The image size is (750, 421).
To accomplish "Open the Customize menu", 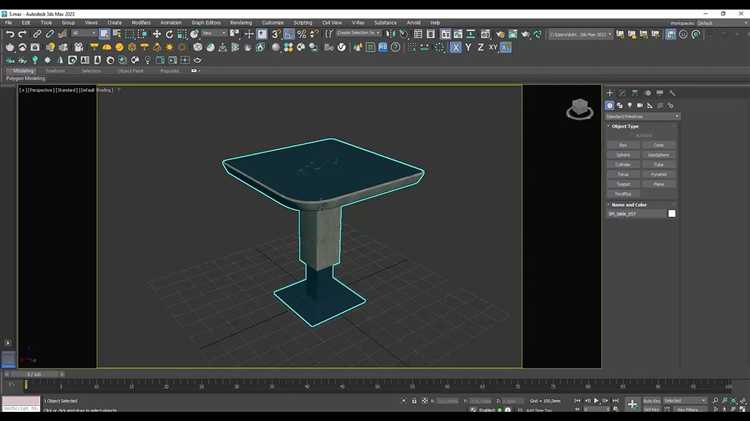I will pyautogui.click(x=273, y=22).
